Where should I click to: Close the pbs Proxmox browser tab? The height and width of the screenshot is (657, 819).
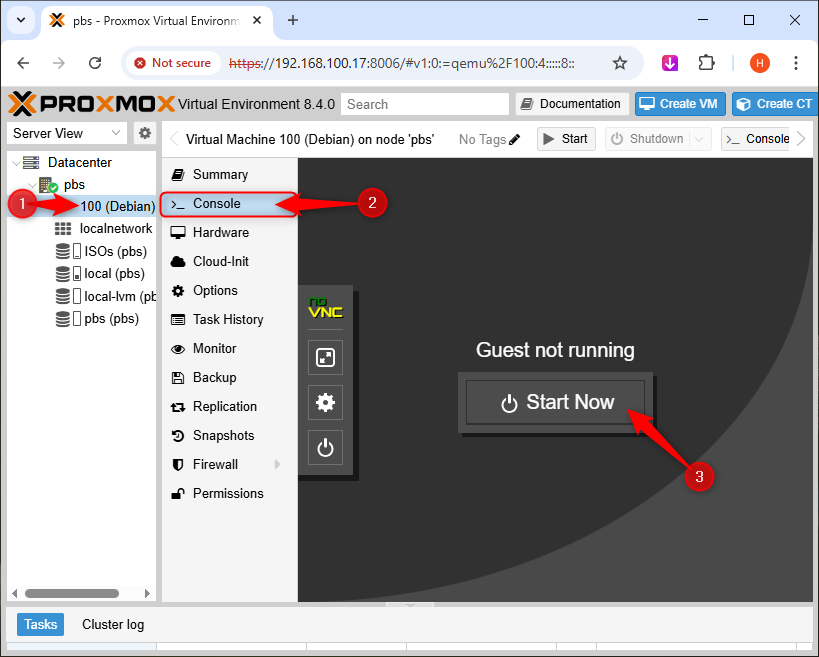256,20
